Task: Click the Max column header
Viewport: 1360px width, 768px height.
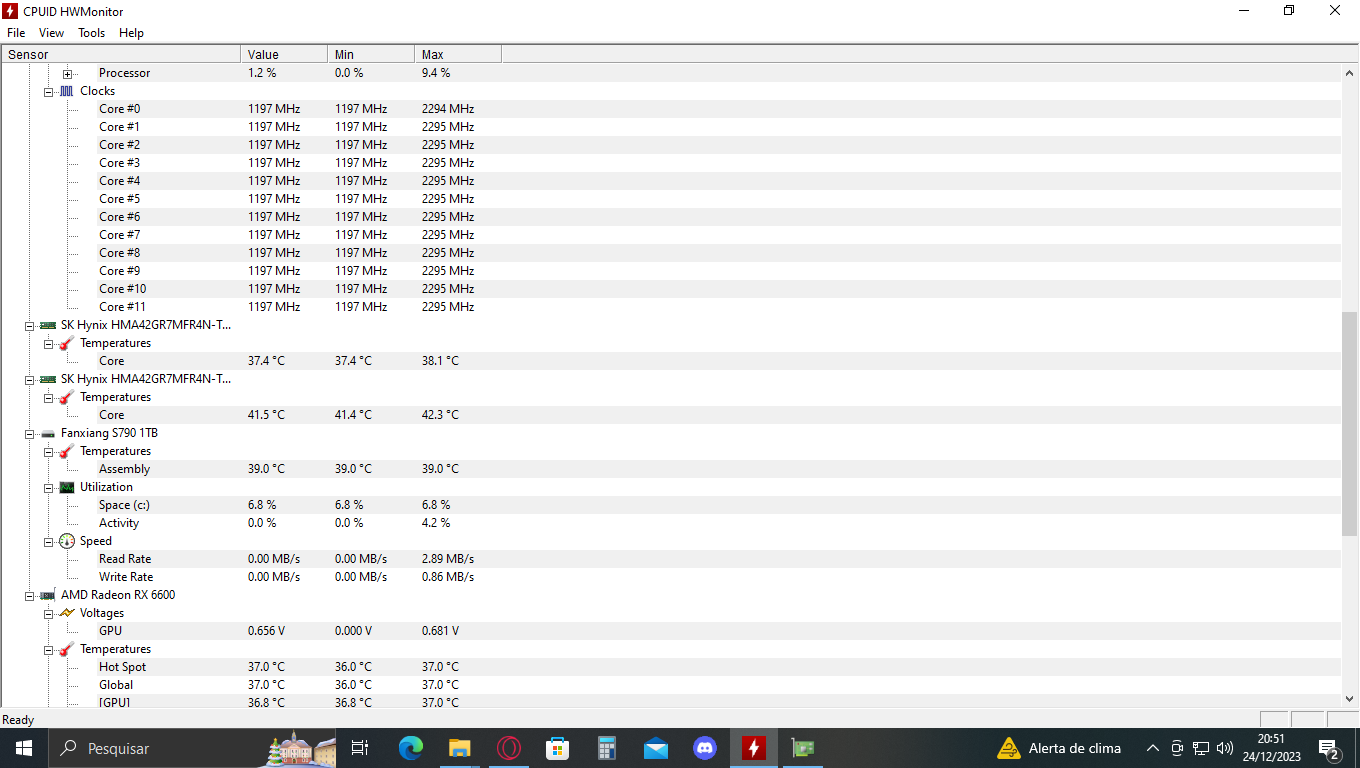Action: pos(458,54)
